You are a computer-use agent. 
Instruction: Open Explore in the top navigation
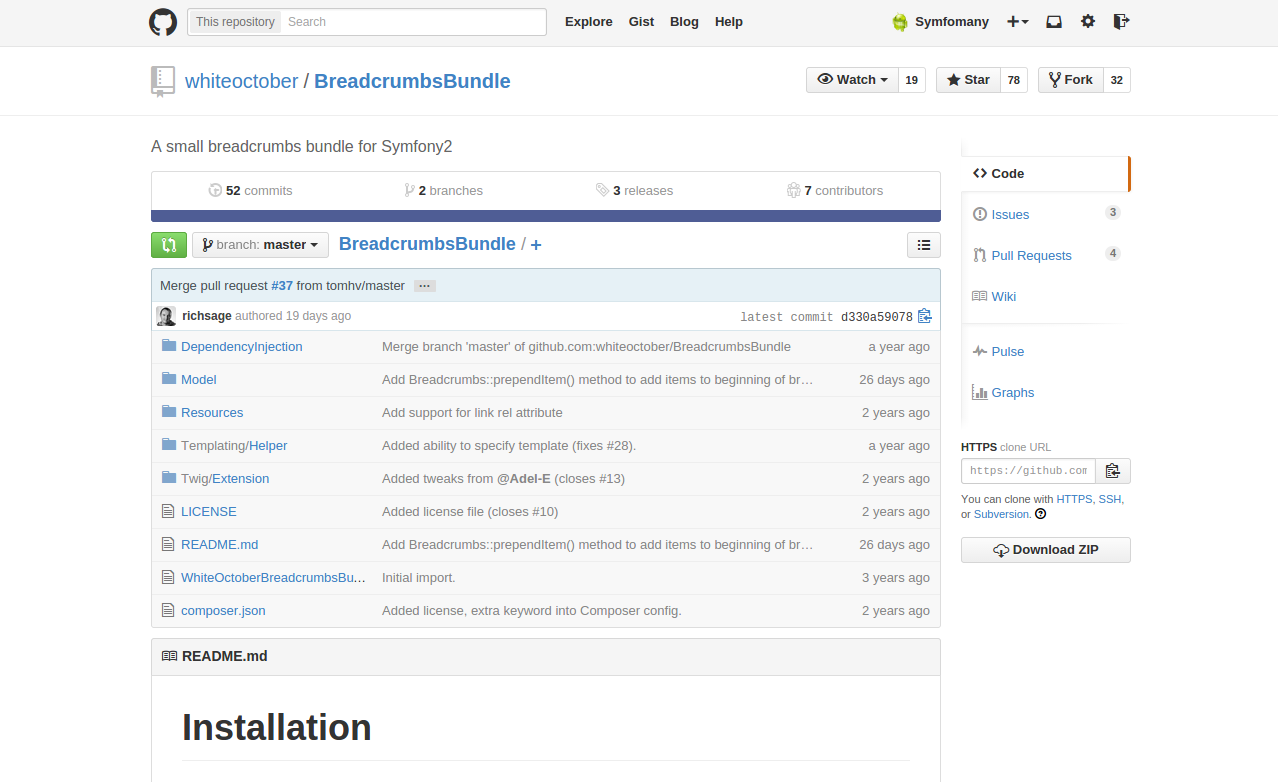point(589,22)
